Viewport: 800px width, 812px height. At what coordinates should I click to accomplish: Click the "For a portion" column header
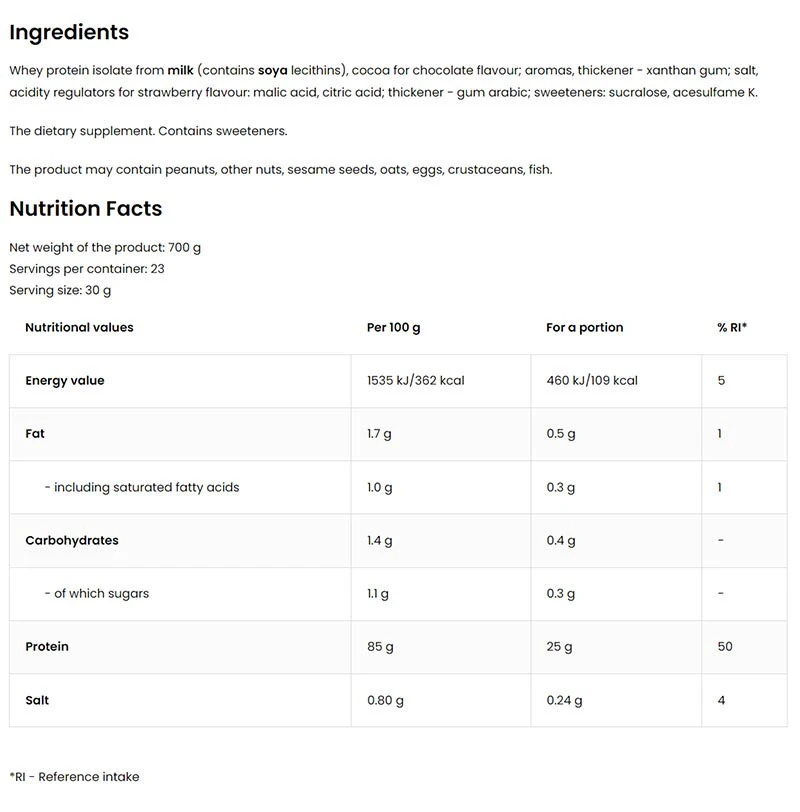point(584,327)
